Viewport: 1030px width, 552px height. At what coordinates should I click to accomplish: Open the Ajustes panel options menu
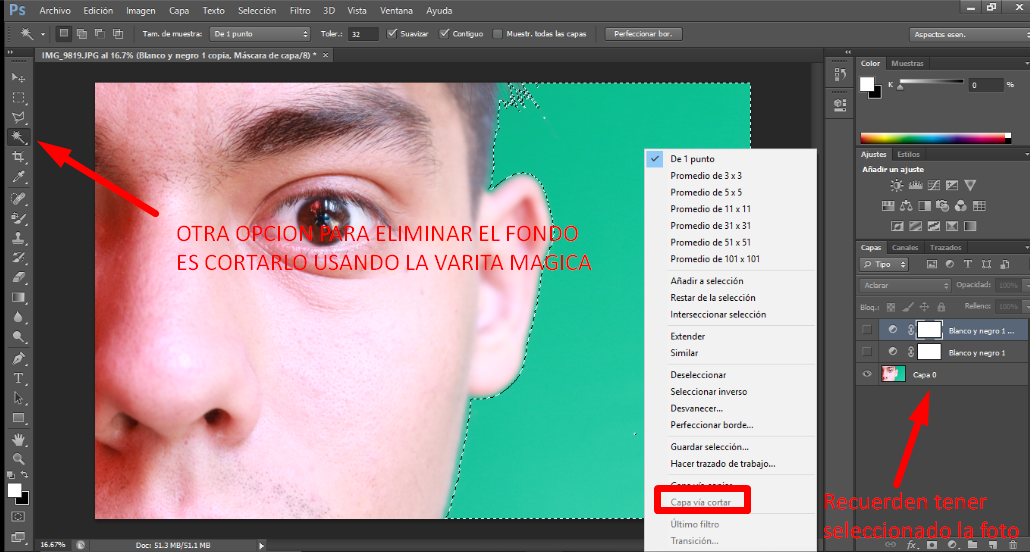click(x=1026, y=154)
